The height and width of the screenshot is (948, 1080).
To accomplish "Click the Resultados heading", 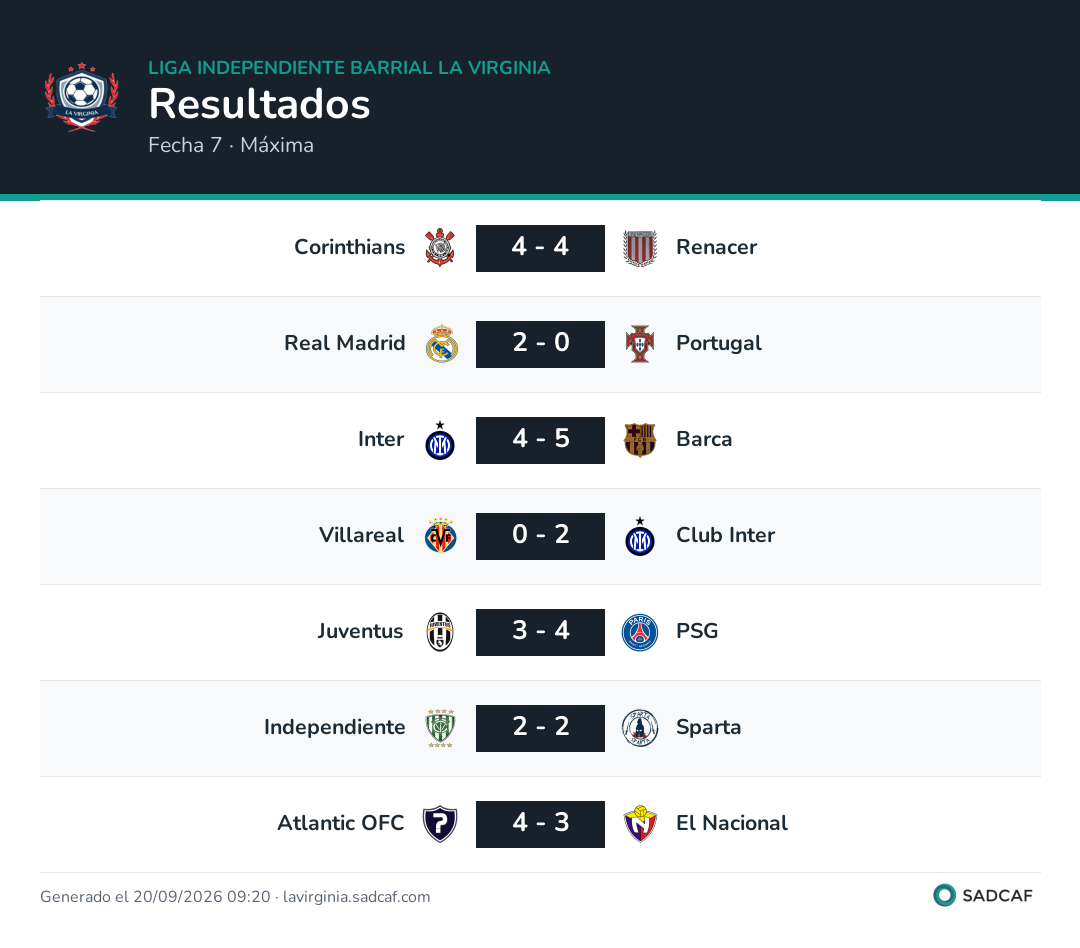I will (x=260, y=104).
